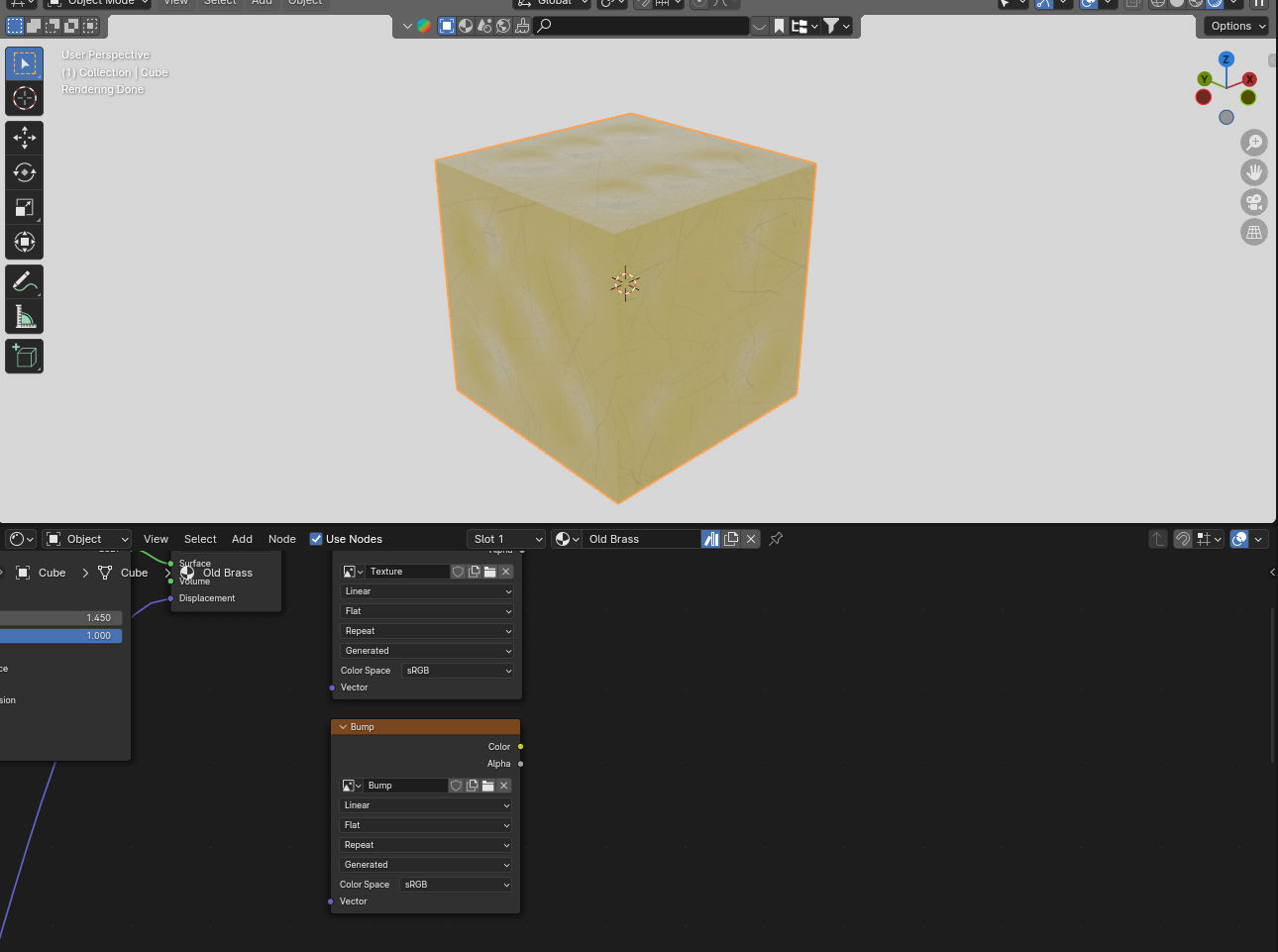Browse image for Bump node
This screenshot has width=1278, height=952.
(x=351, y=786)
